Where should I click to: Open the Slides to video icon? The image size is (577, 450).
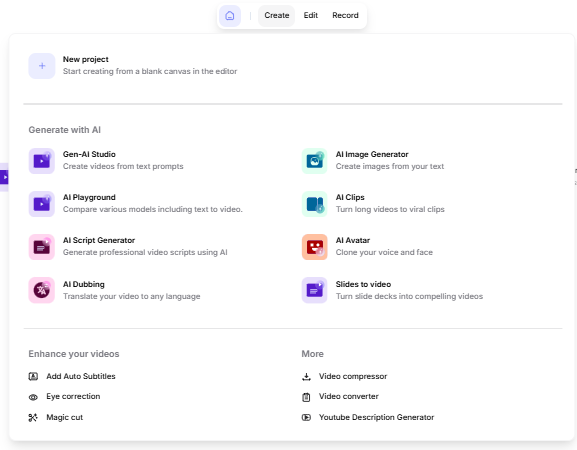(315, 290)
